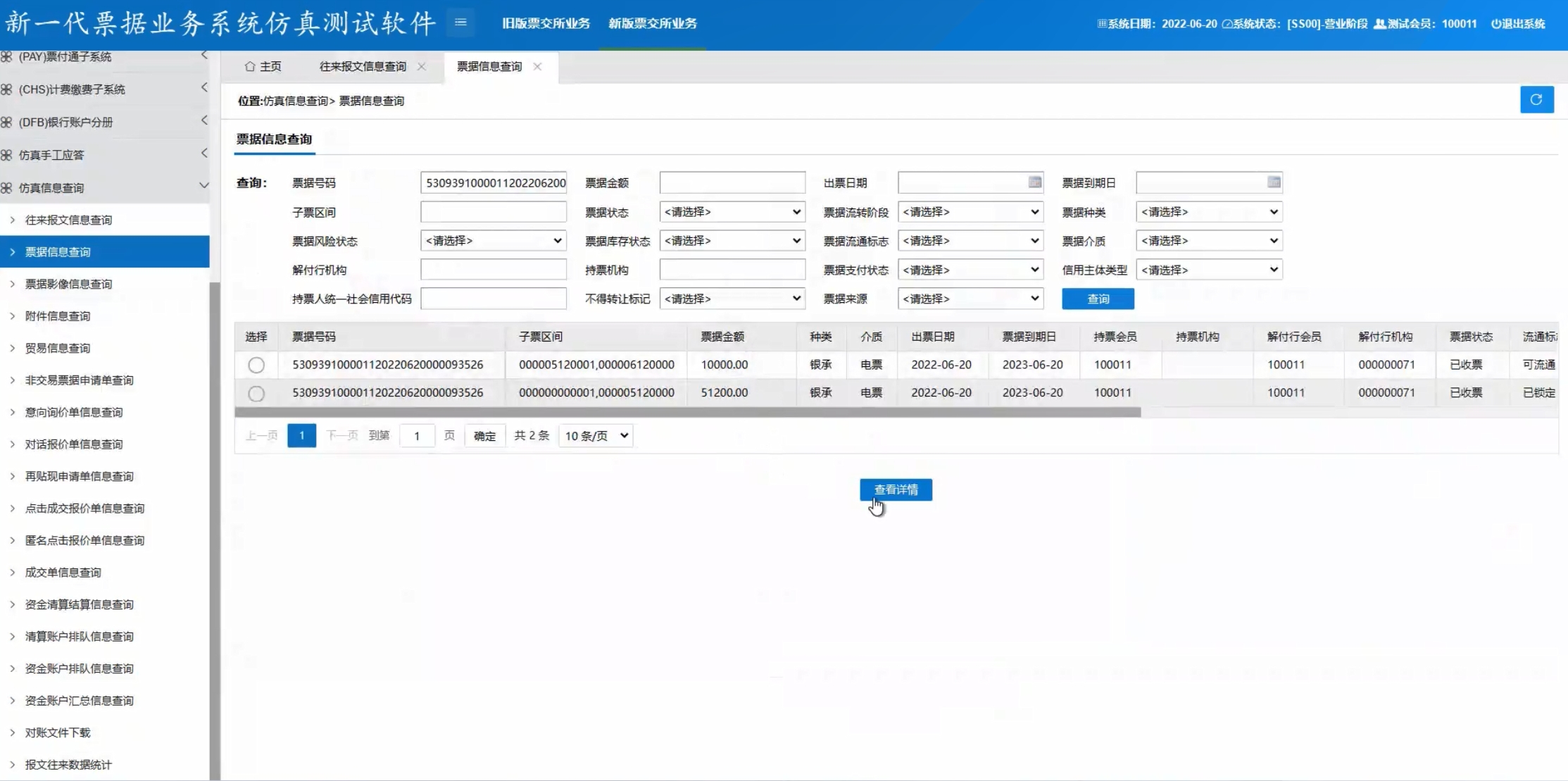Click the 确定 pagination button
This screenshot has width=1568, height=781.
pyautogui.click(x=484, y=436)
